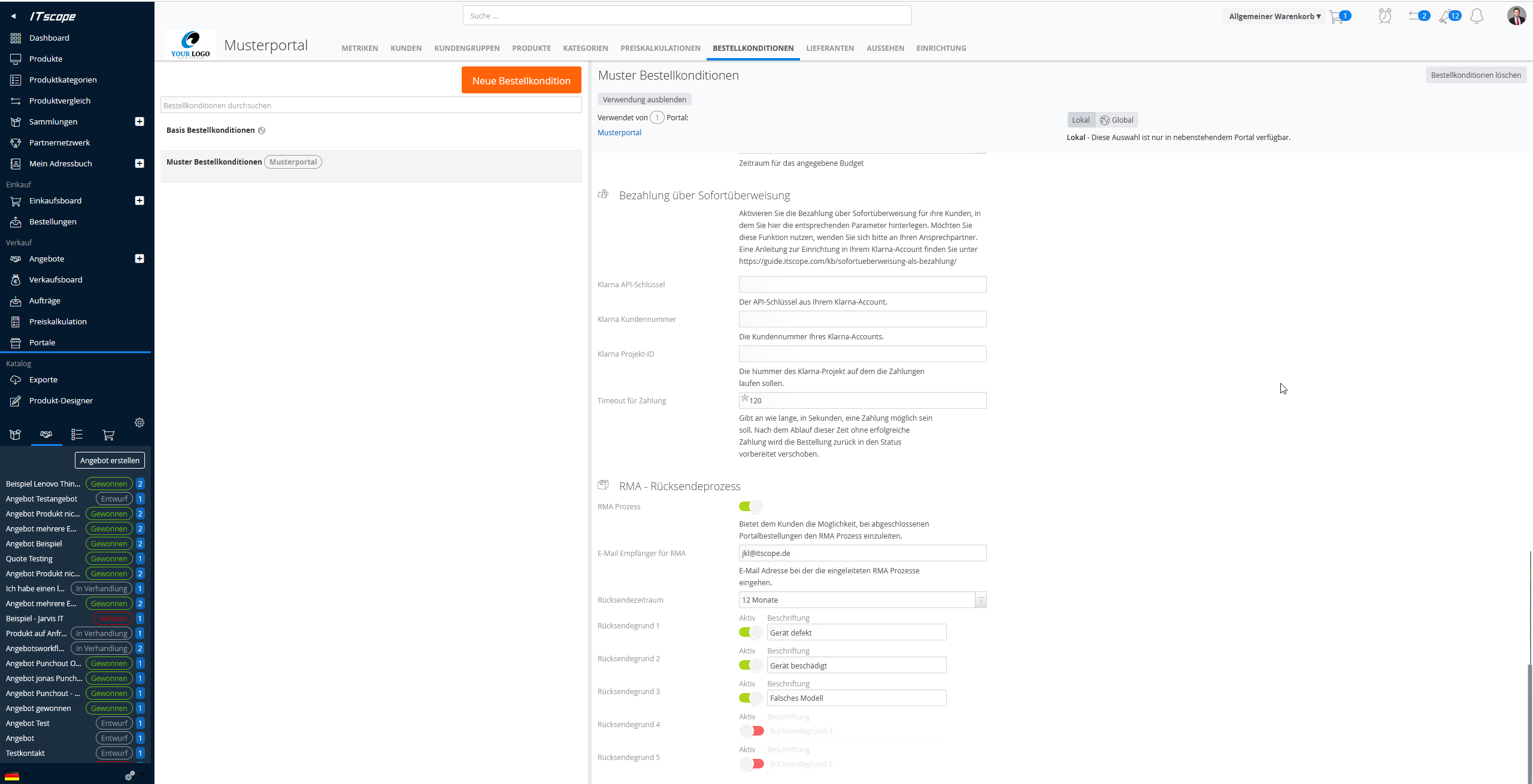This screenshot has height=784, width=1533.
Task: Expand Sammlungen with plus button
Action: [x=140, y=121]
